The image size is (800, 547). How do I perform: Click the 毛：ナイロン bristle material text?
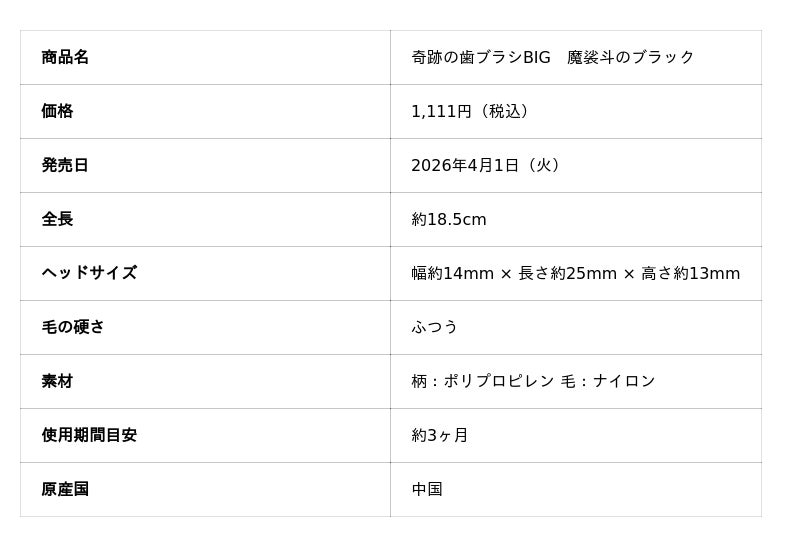pos(608,382)
